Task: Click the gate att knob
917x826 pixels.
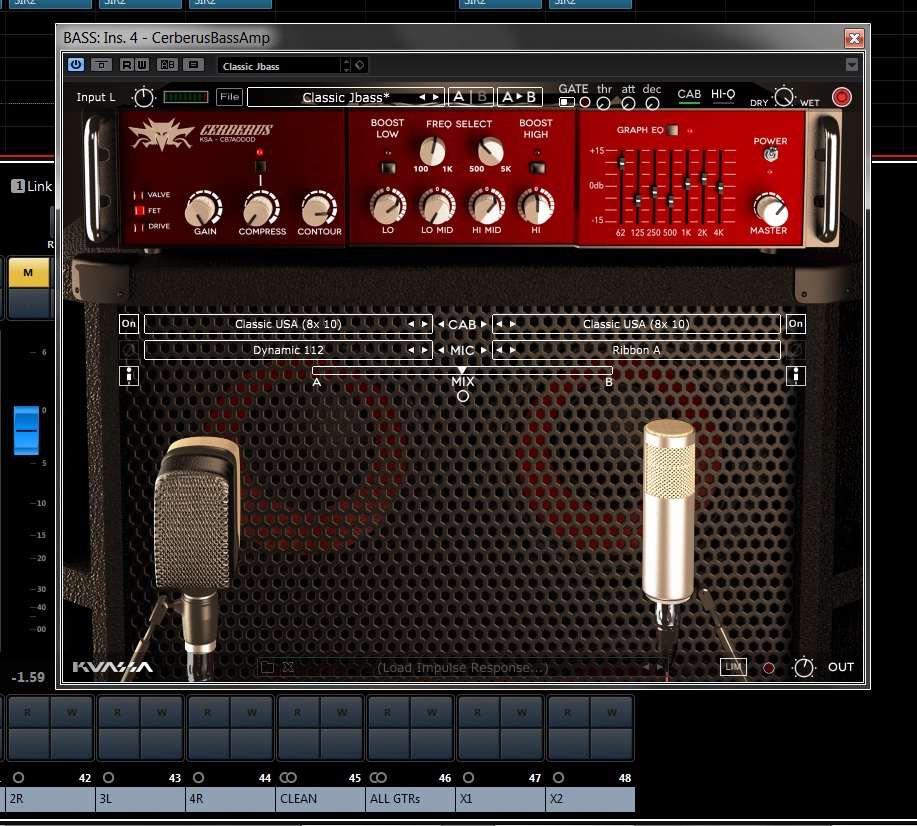Action: point(629,104)
